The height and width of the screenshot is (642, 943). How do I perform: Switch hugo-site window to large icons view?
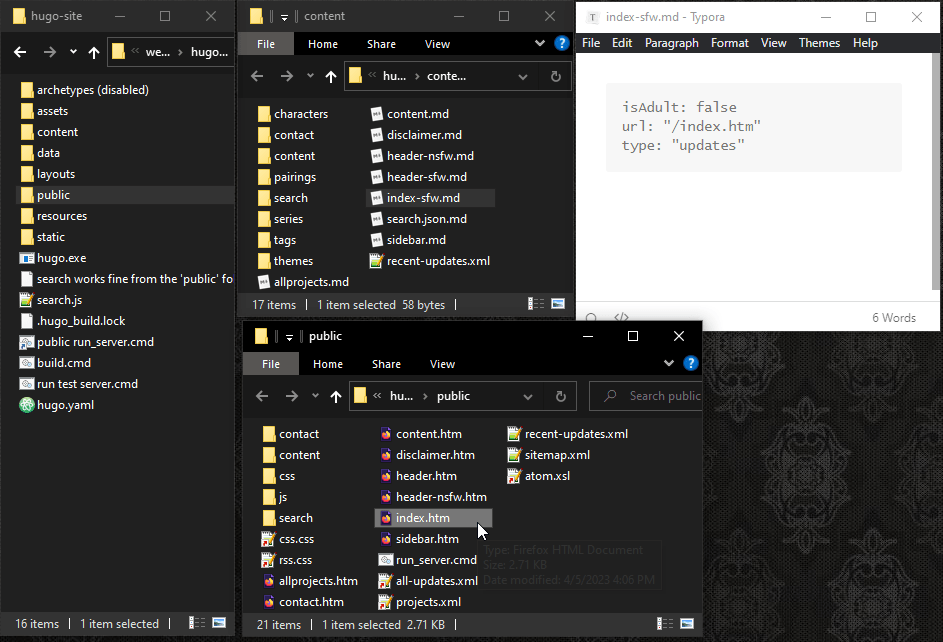tap(219, 624)
